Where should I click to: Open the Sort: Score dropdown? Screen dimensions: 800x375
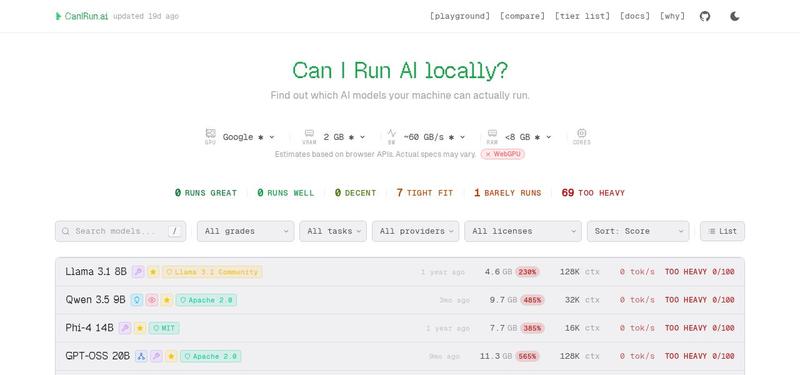pyautogui.click(x=638, y=231)
